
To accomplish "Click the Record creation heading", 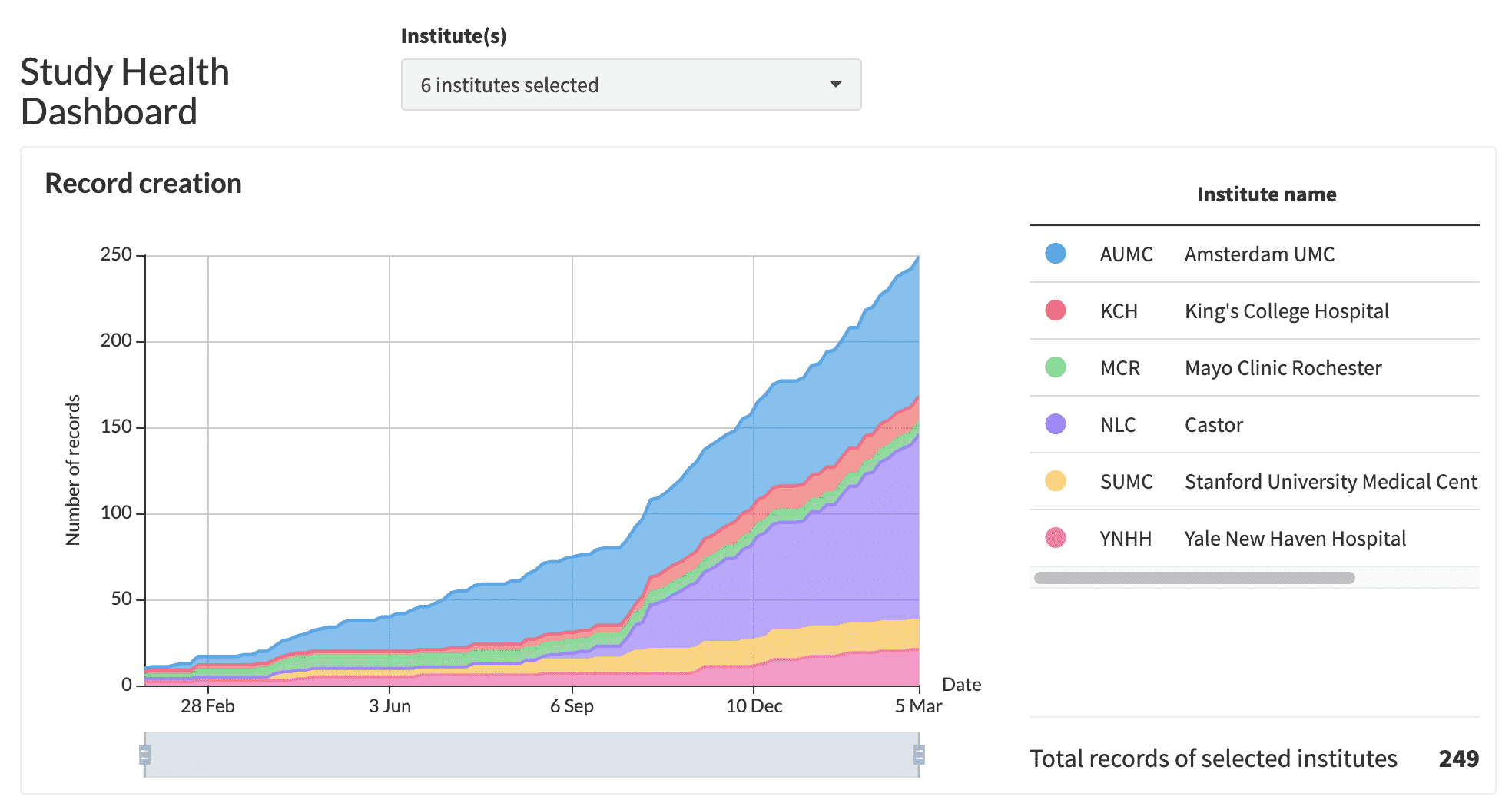I will tap(144, 184).
